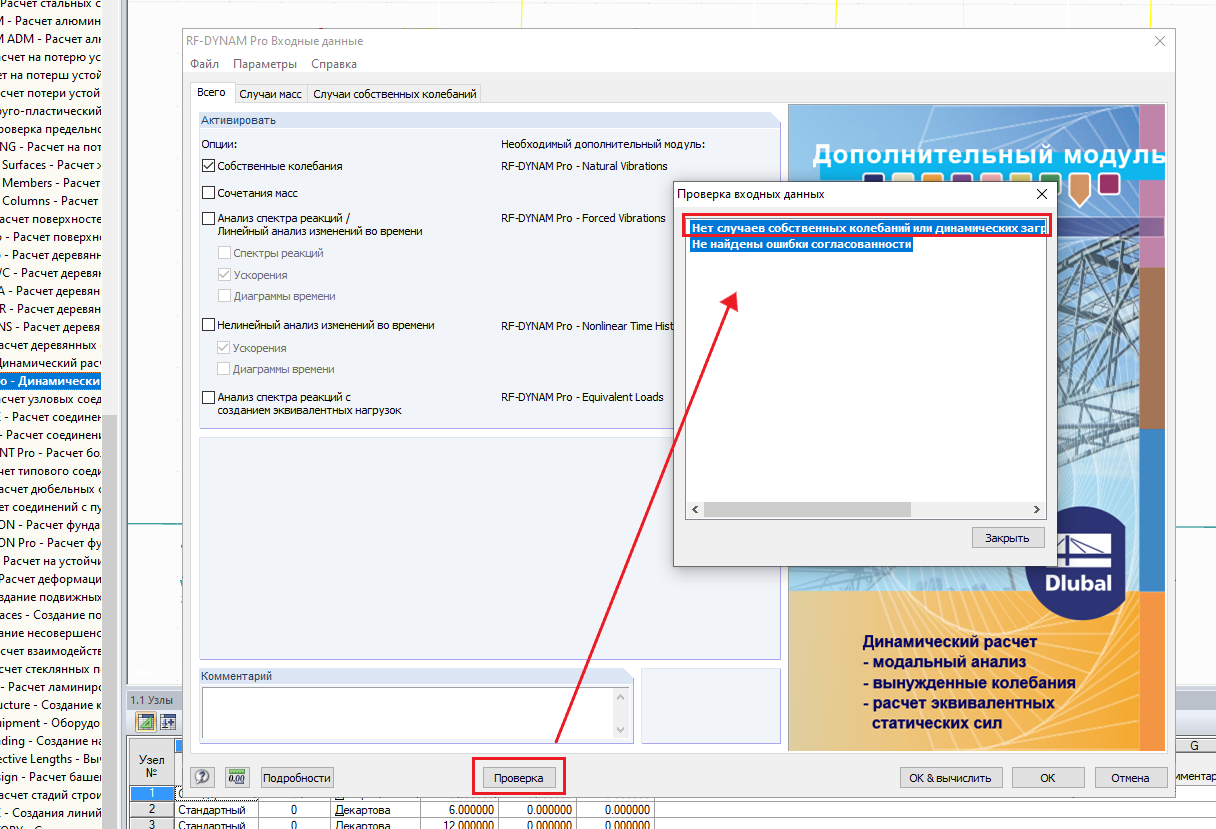Click the 'Спектры реакций' sub-option checkbox
The image size is (1216, 829).
click(224, 253)
